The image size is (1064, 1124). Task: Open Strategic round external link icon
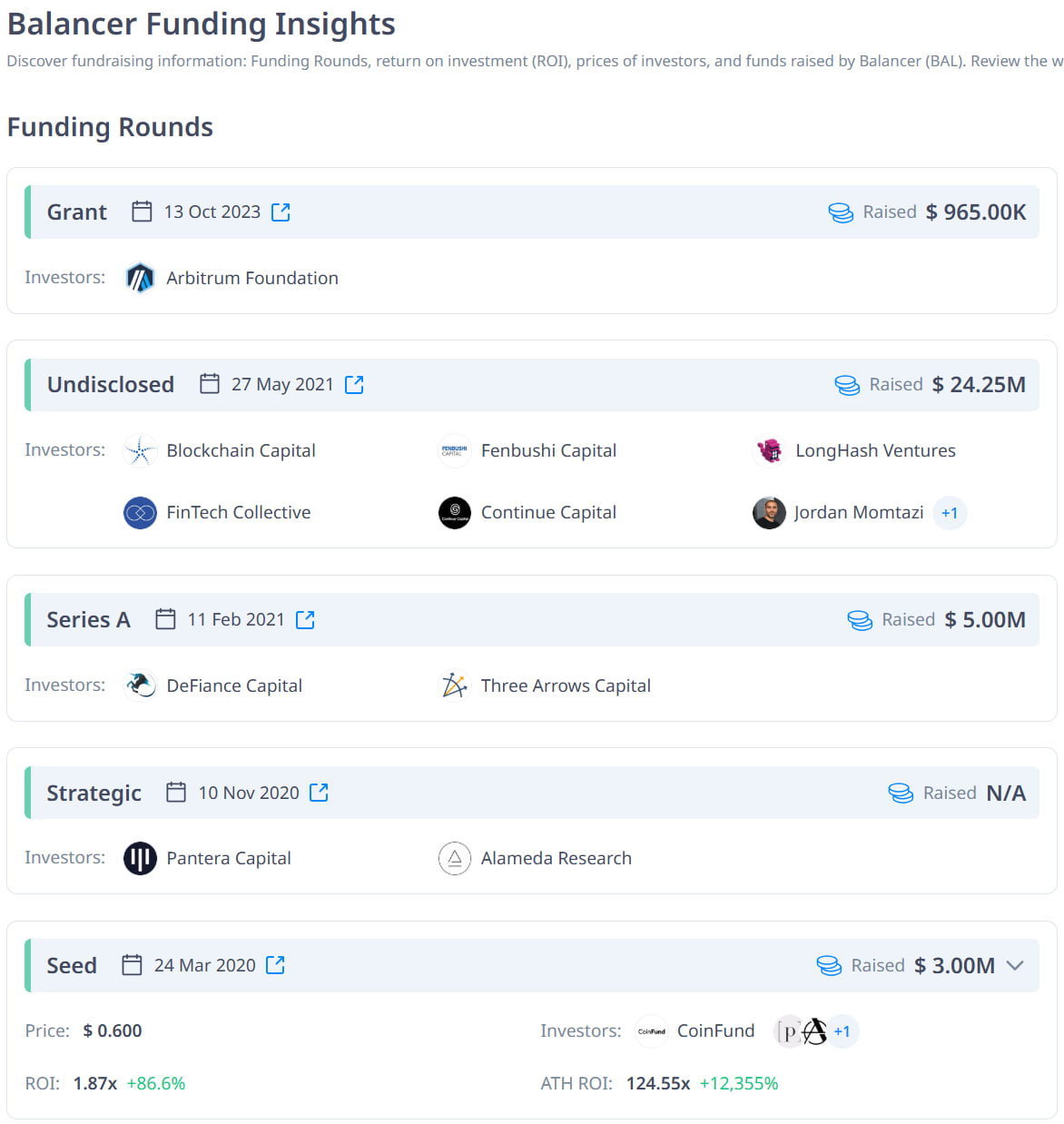[319, 793]
